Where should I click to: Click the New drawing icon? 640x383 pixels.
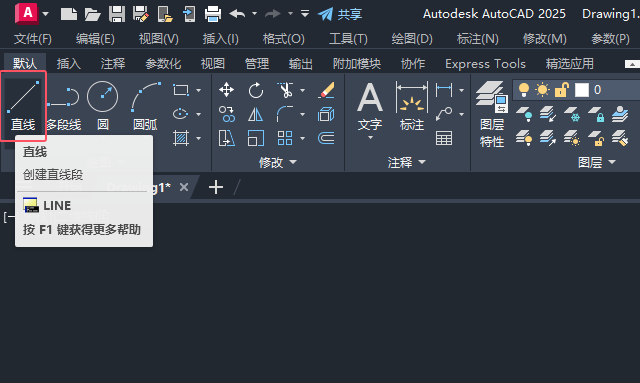[69, 14]
